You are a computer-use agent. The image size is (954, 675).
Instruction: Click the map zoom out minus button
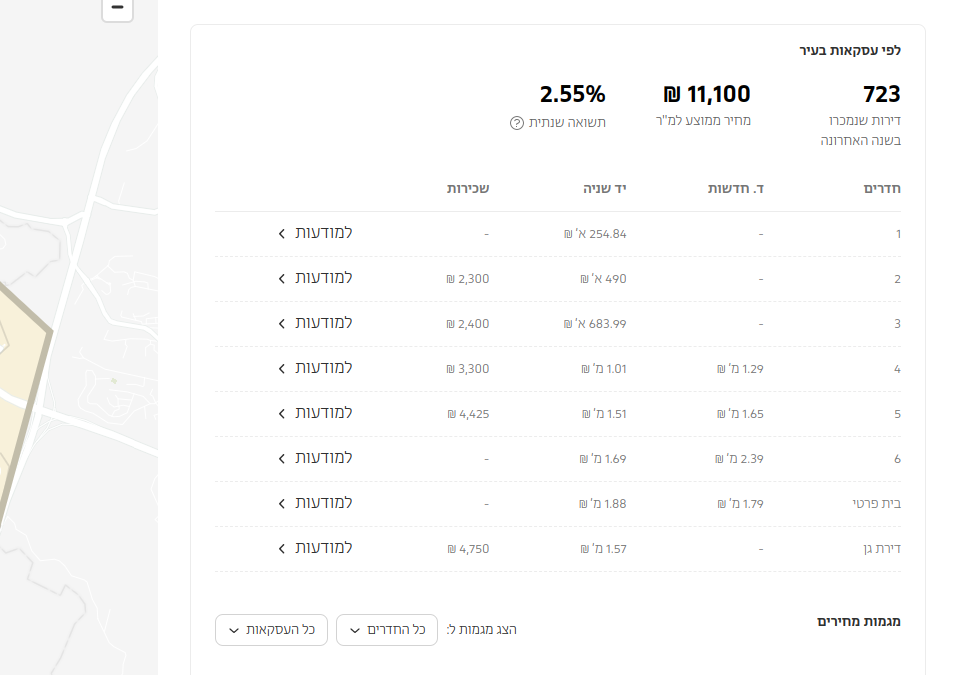[117, 8]
